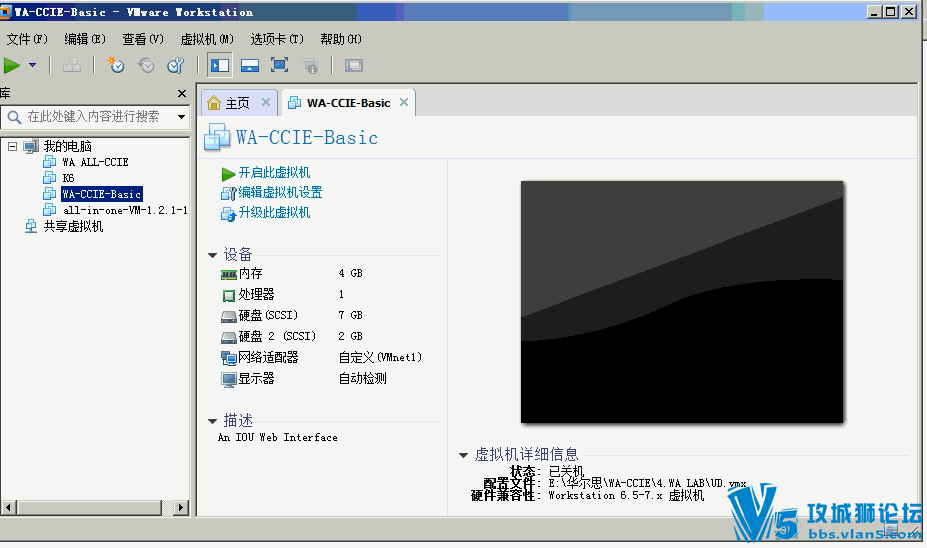Select 共享虚拟机 in library tree
Image resolution: width=927 pixels, height=548 pixels.
[x=73, y=226]
